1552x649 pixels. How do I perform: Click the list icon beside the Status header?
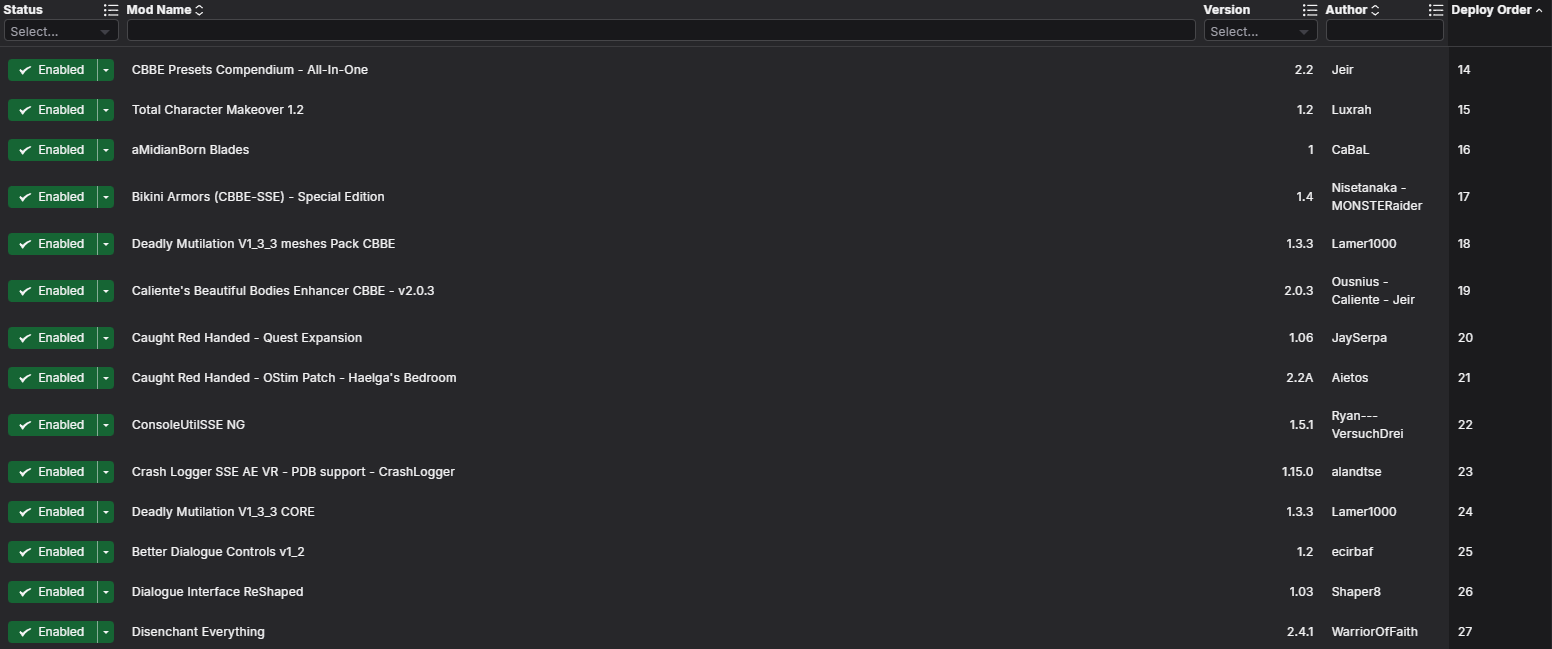111,10
